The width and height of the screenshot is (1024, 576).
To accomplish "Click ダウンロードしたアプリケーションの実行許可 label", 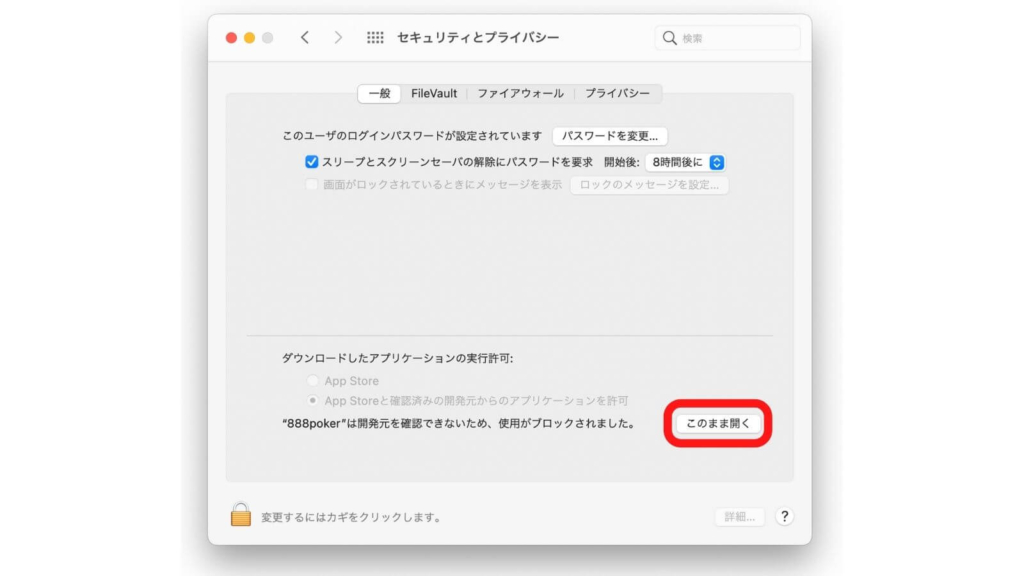I will click(398, 358).
